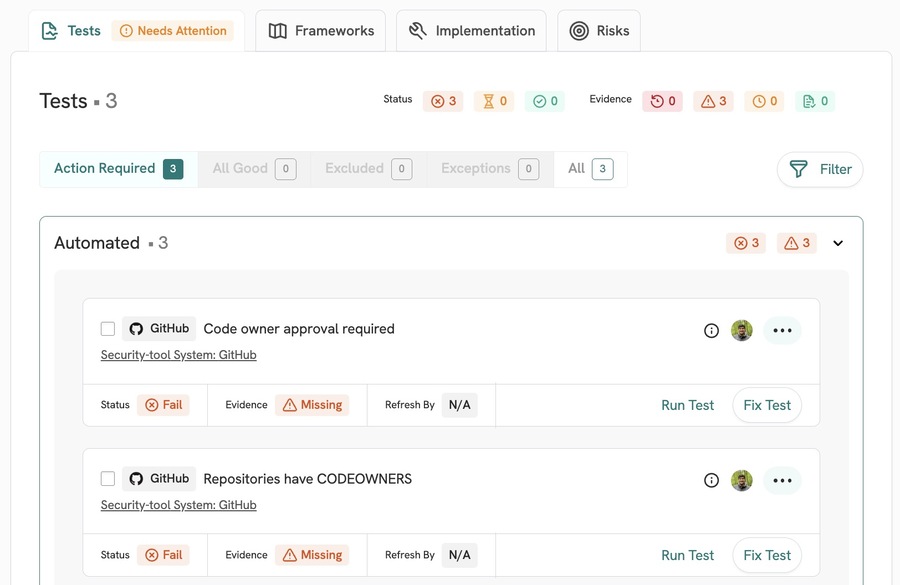Viewport: 900px width, 585px height.
Task: Open the Filter options
Action: click(x=820, y=169)
